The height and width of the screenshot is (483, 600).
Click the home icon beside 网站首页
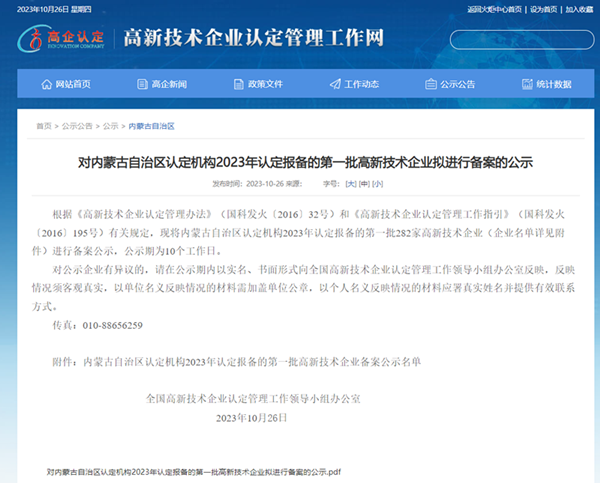tap(45, 84)
